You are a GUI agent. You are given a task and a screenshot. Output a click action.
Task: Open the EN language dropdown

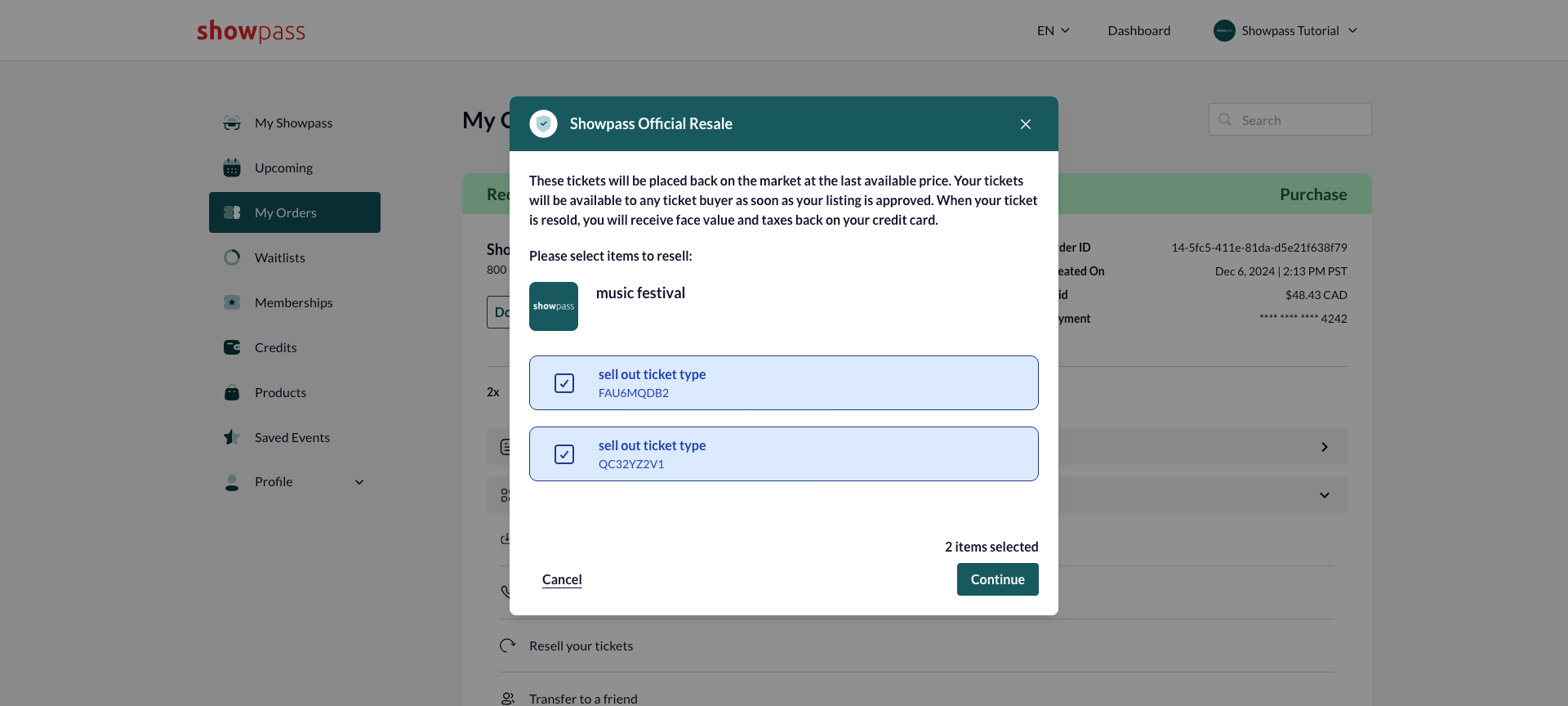coord(1053,30)
